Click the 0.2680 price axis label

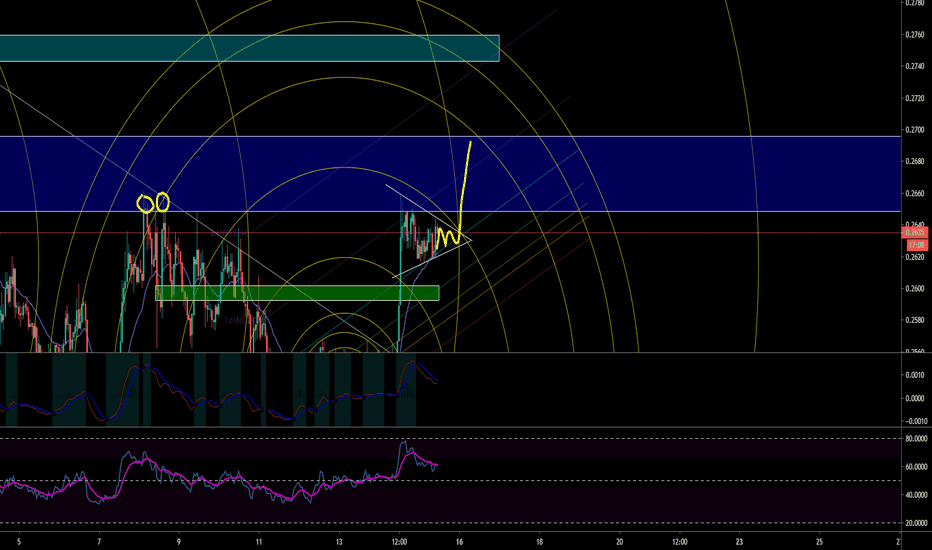915,161
